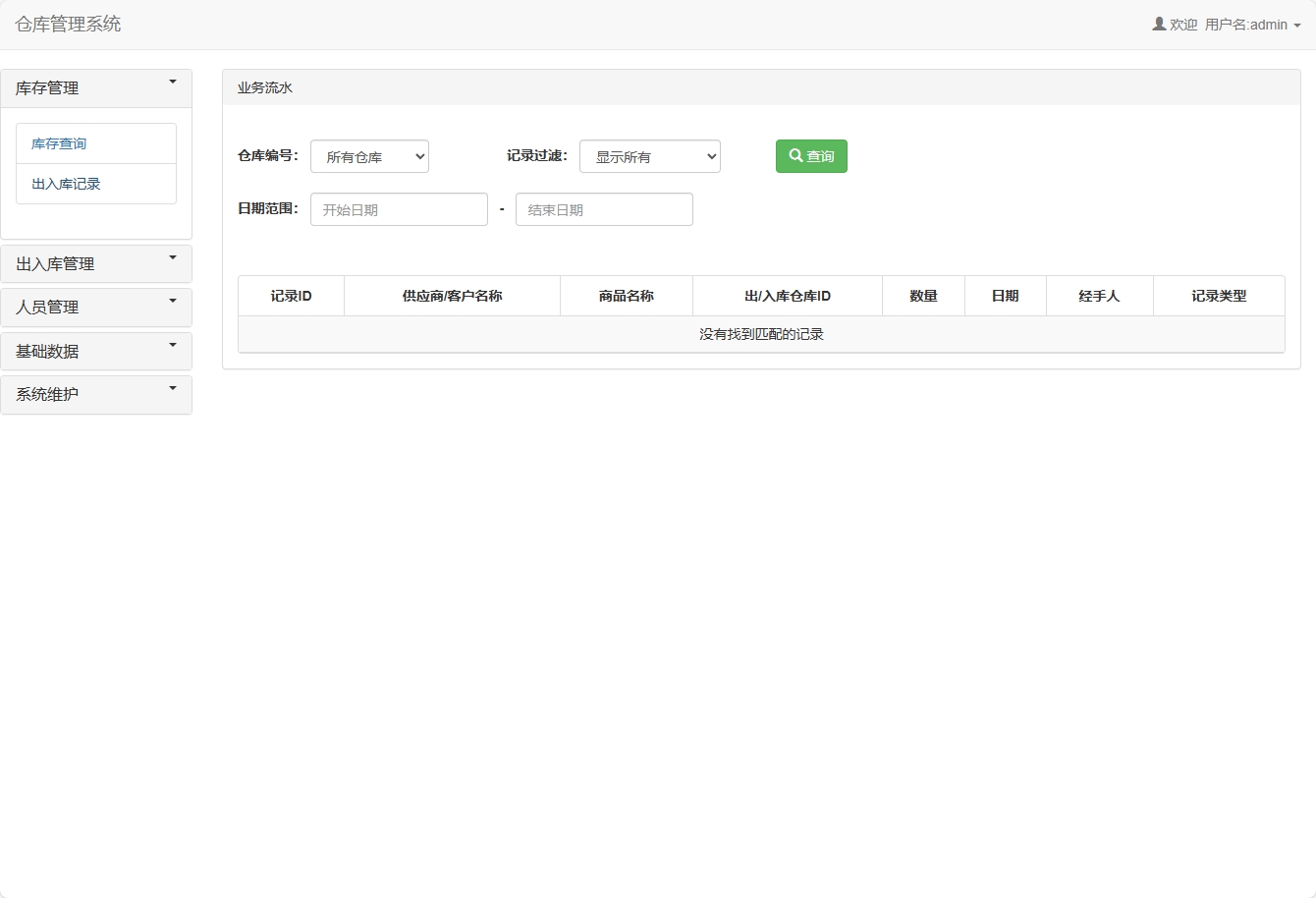Screen dimensions: 1316x898
Task: Click the user silhouette icon in top bar
Action: coord(1158,24)
